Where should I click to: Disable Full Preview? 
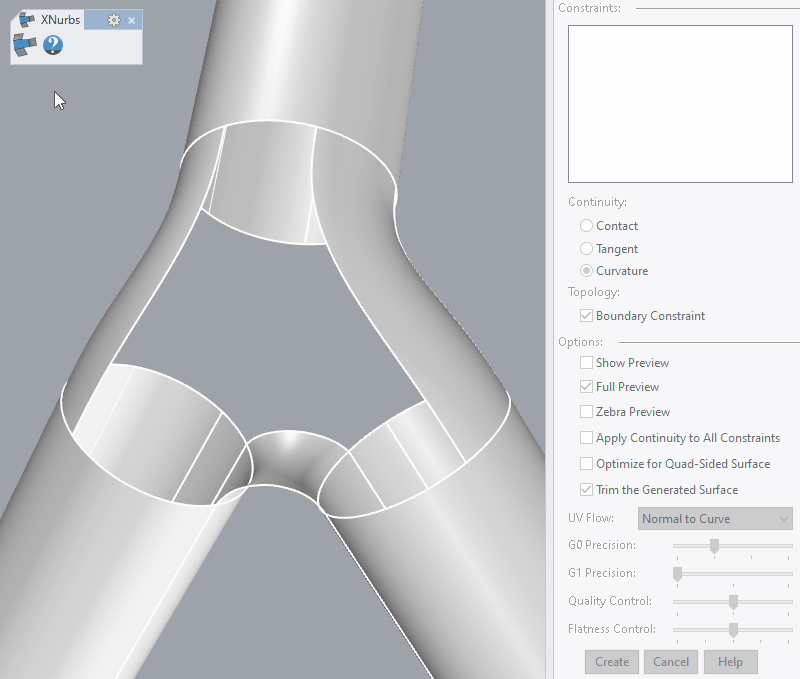588,387
